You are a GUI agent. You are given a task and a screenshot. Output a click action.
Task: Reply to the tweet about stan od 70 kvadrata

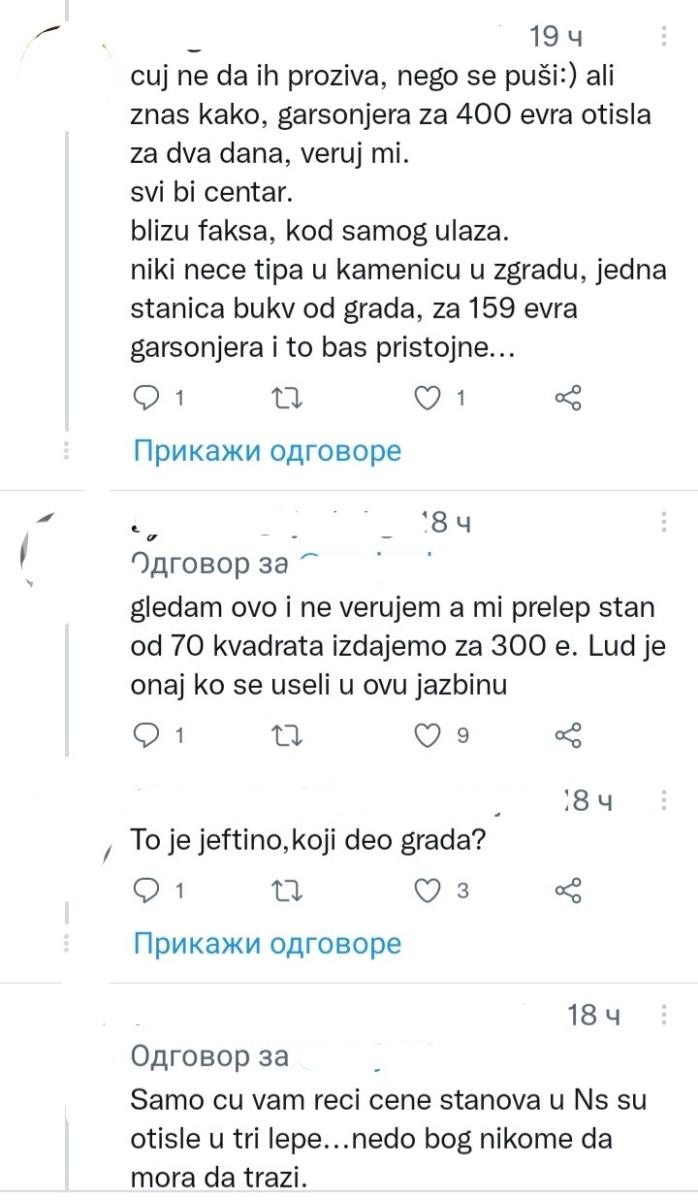point(148,735)
